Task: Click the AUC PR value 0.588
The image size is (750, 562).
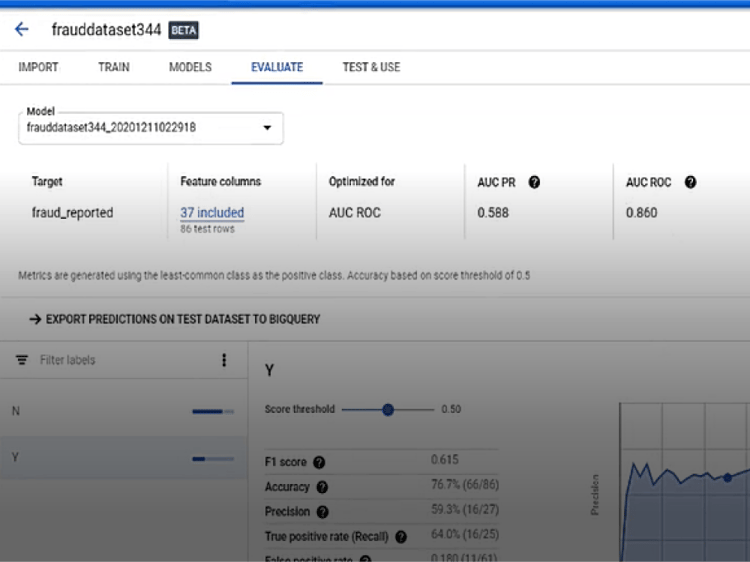Action: tap(493, 212)
